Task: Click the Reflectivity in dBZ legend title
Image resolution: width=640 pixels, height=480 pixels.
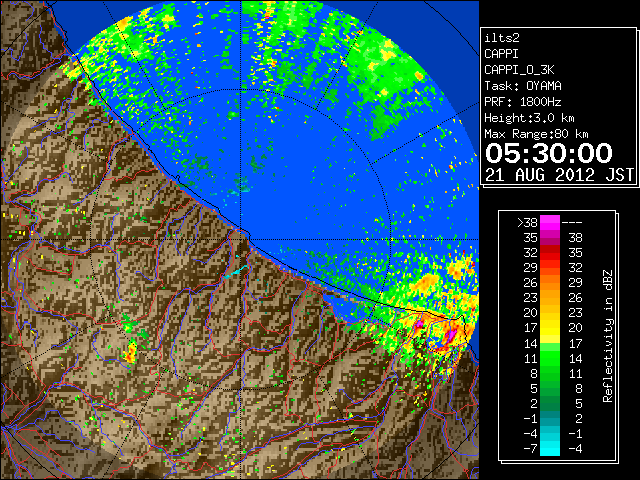Action: (x=608, y=336)
